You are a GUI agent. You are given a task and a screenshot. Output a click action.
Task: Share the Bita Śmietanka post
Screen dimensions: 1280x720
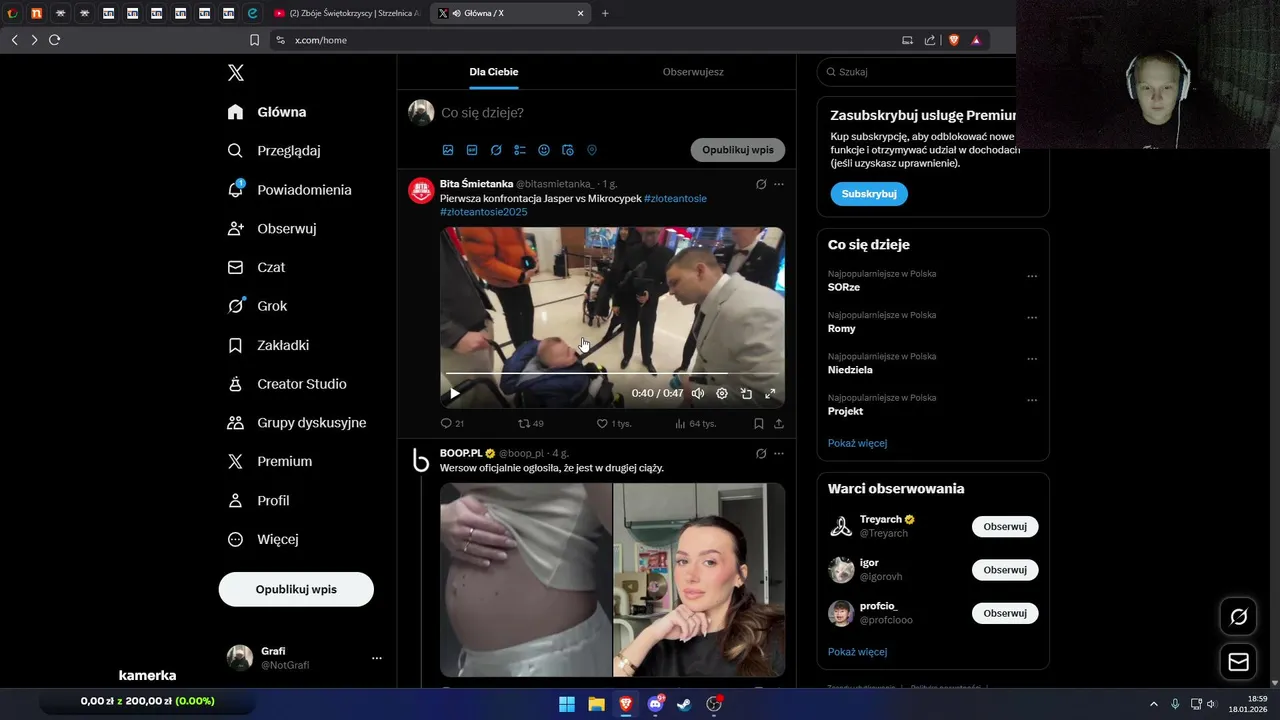(779, 423)
